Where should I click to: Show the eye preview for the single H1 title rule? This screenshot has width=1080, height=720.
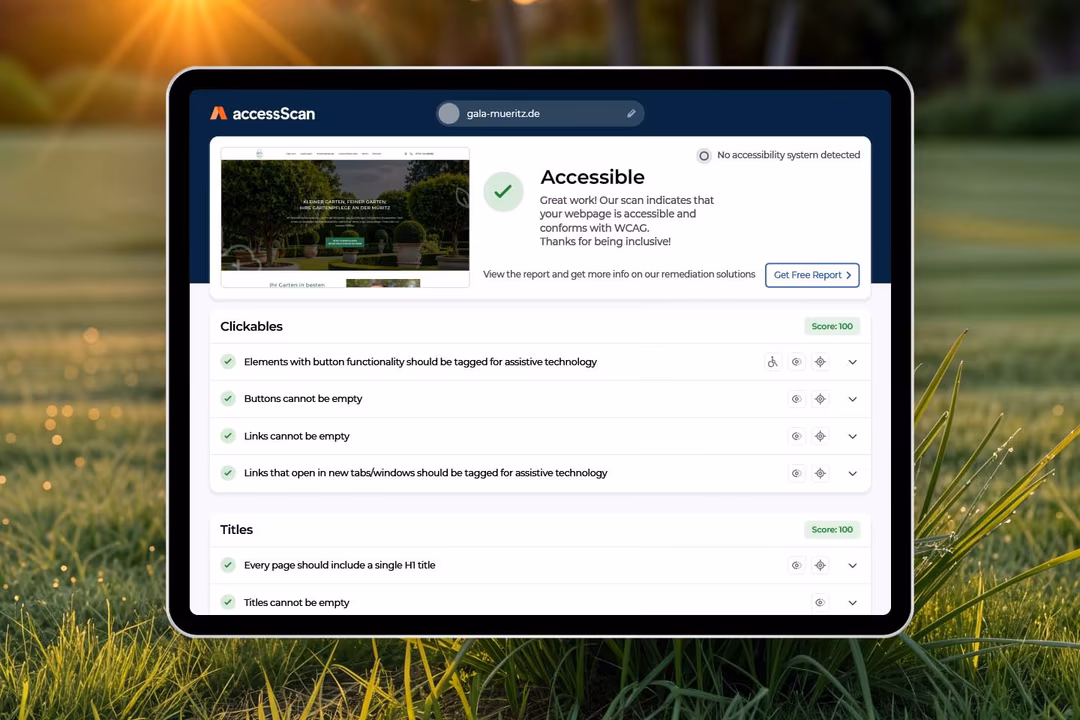click(x=796, y=565)
